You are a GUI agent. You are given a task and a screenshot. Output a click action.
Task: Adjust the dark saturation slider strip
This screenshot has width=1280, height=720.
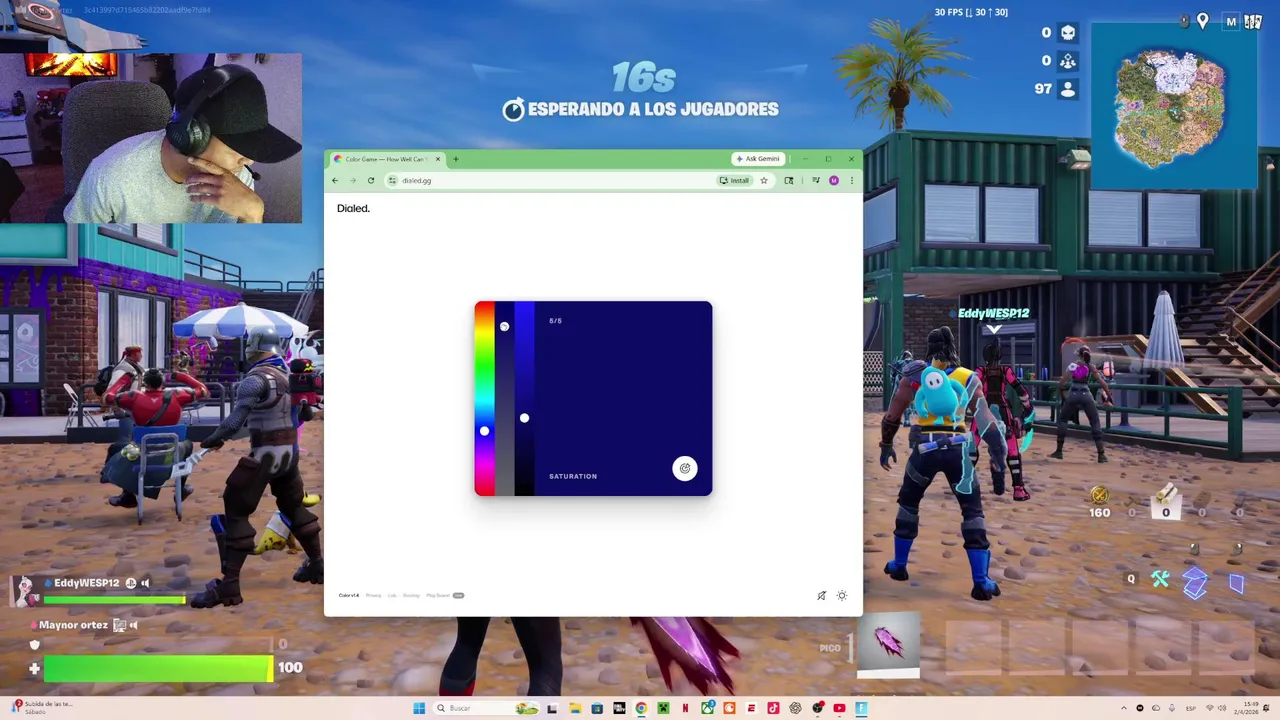coord(504,398)
